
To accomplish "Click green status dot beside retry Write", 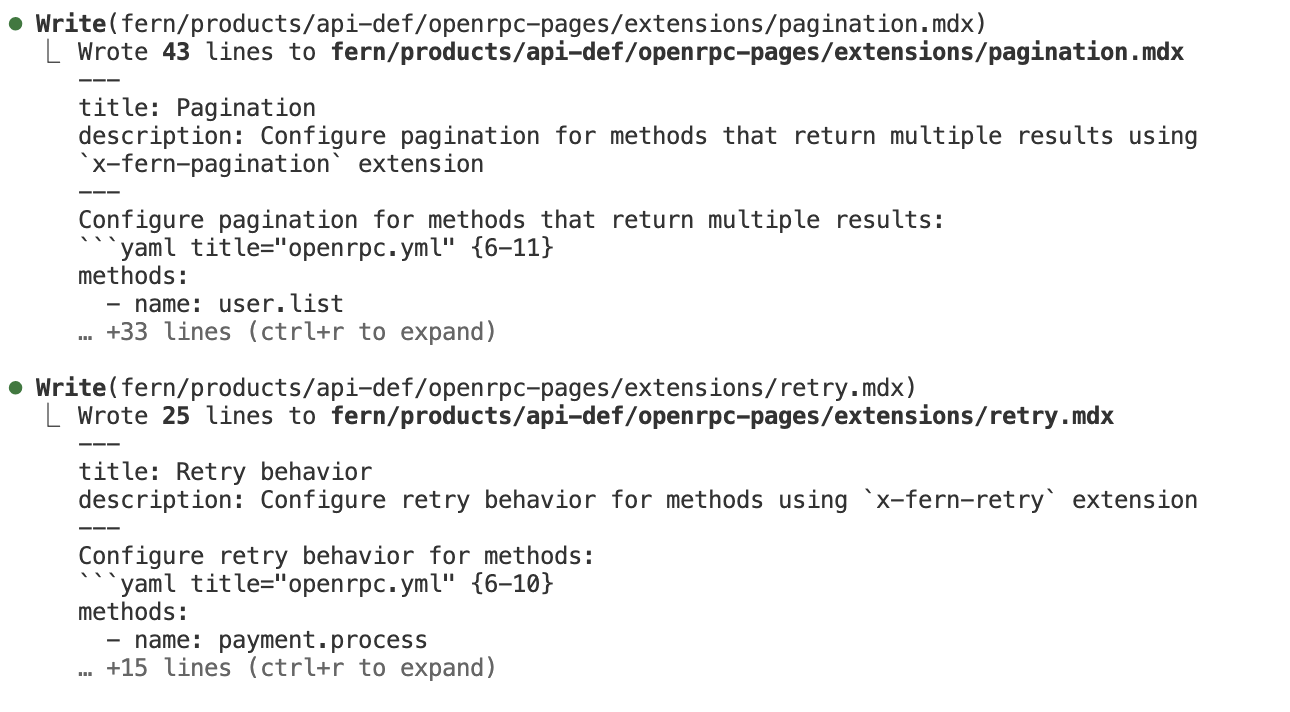I will click(15, 387).
